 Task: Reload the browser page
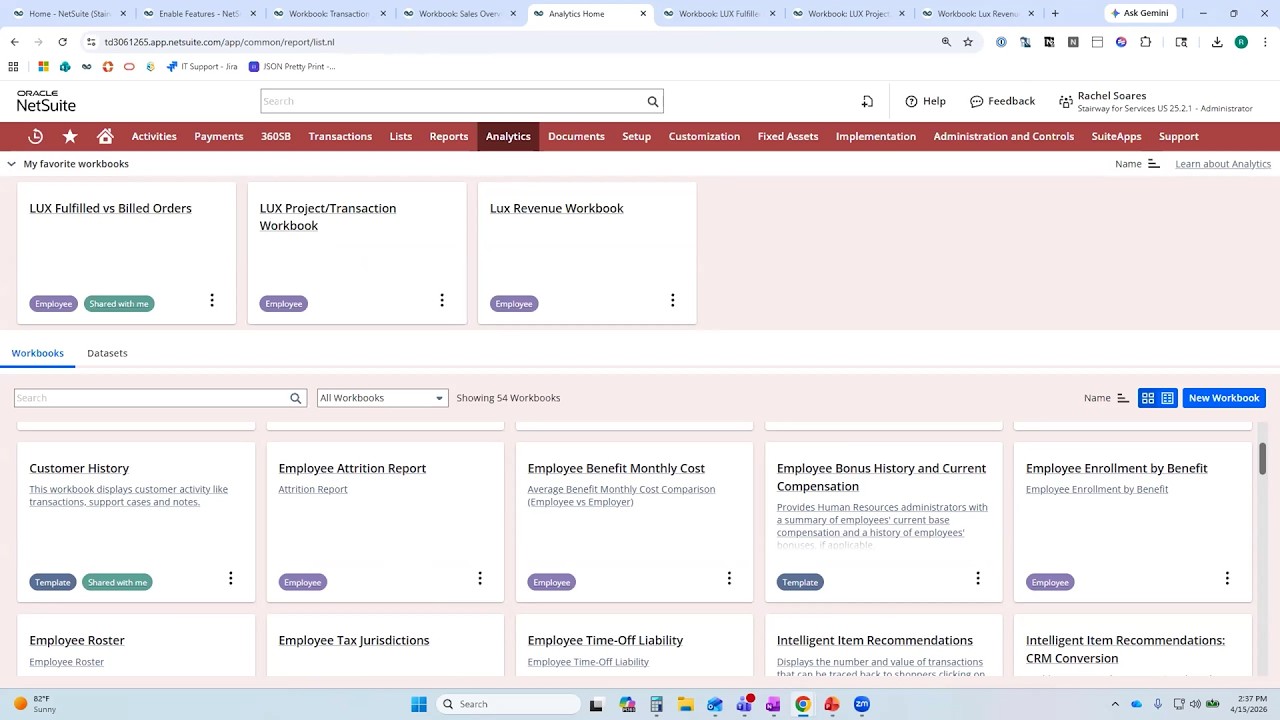pyautogui.click(x=62, y=42)
